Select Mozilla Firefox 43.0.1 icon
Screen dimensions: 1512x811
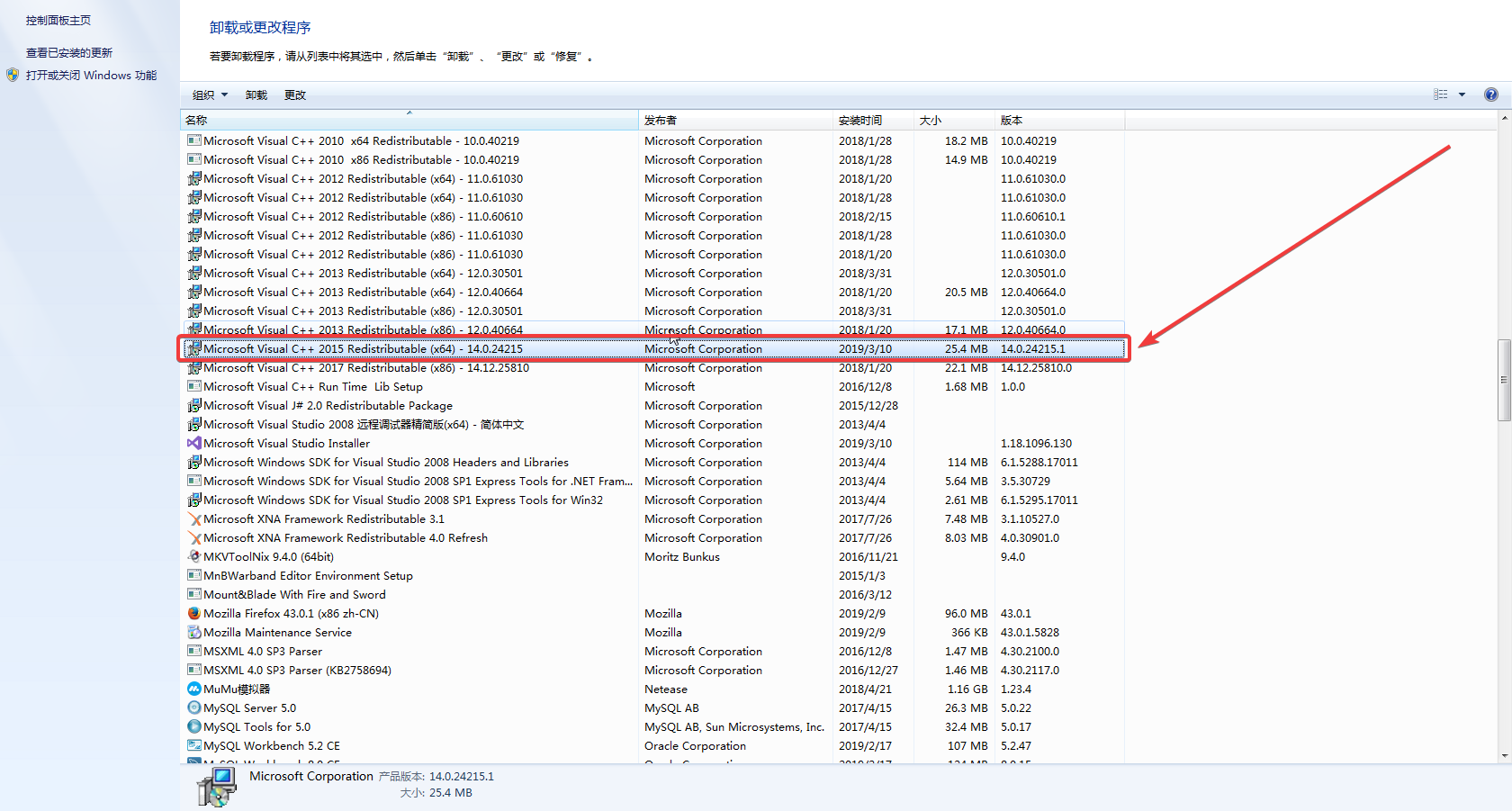pos(194,613)
